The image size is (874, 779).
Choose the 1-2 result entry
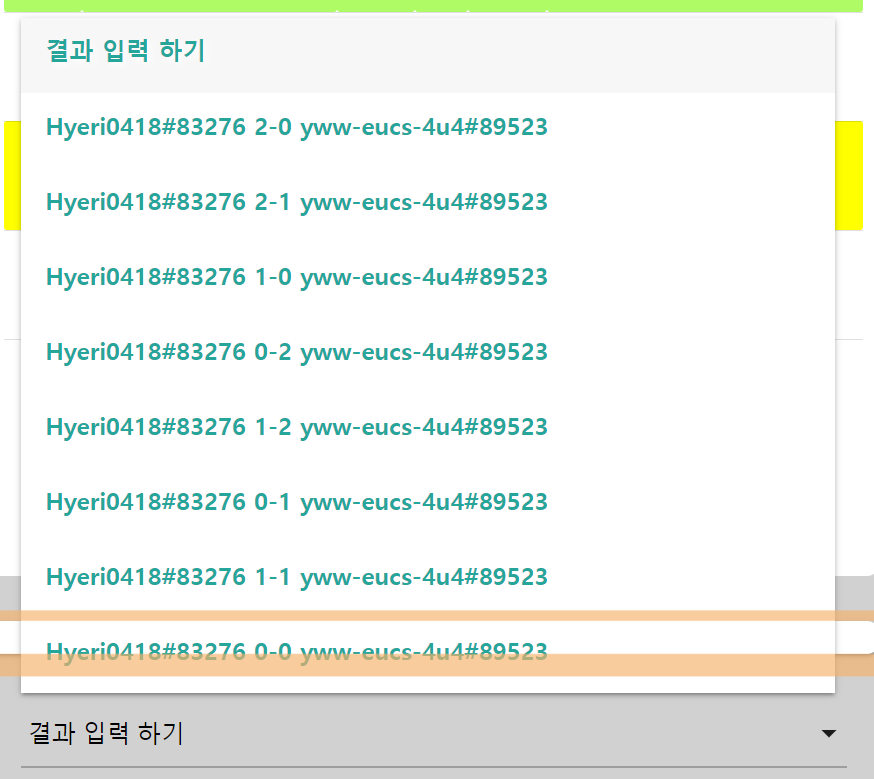(428, 427)
